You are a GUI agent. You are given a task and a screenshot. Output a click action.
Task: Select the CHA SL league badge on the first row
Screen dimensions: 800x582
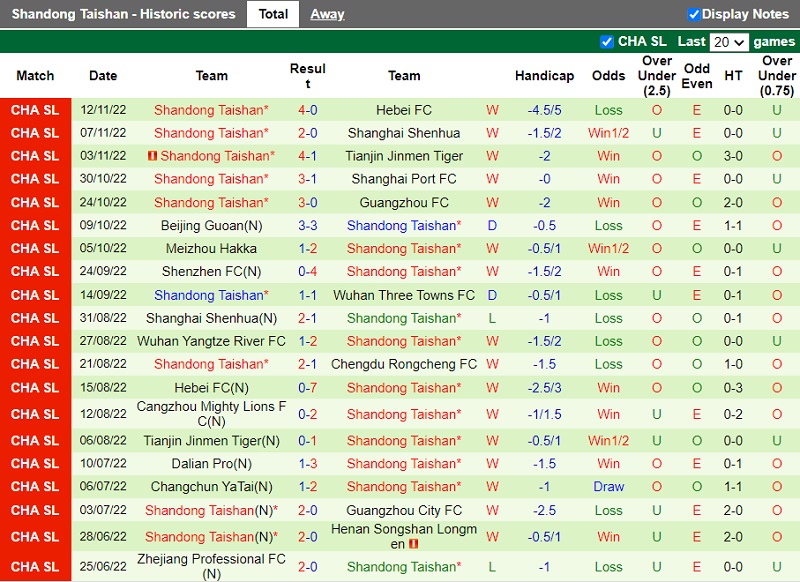[x=36, y=110]
